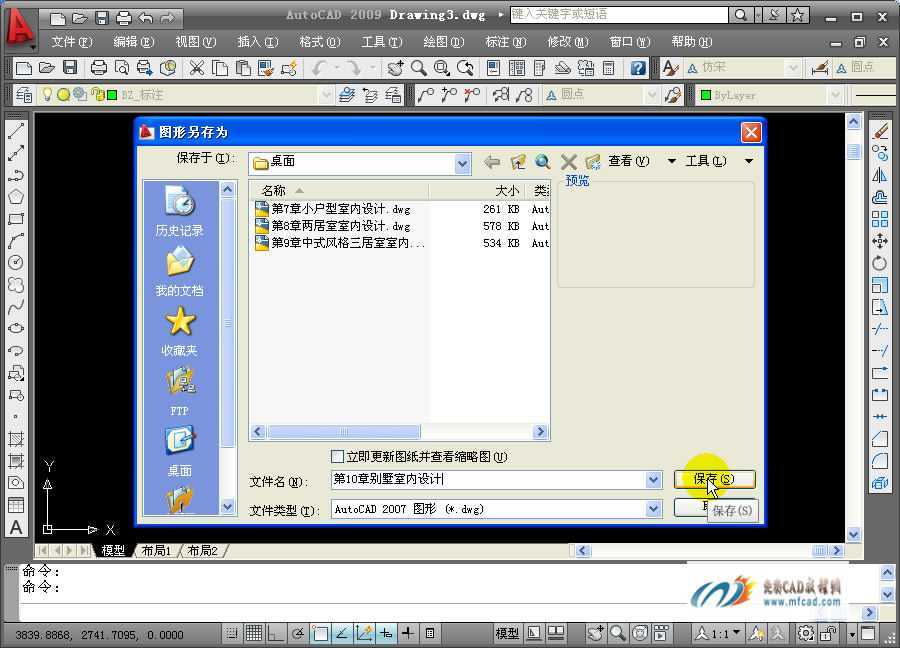Viewport: 900px width, 648px height.
Task: Toggle Grid Display in the status bar
Action: coord(253,634)
